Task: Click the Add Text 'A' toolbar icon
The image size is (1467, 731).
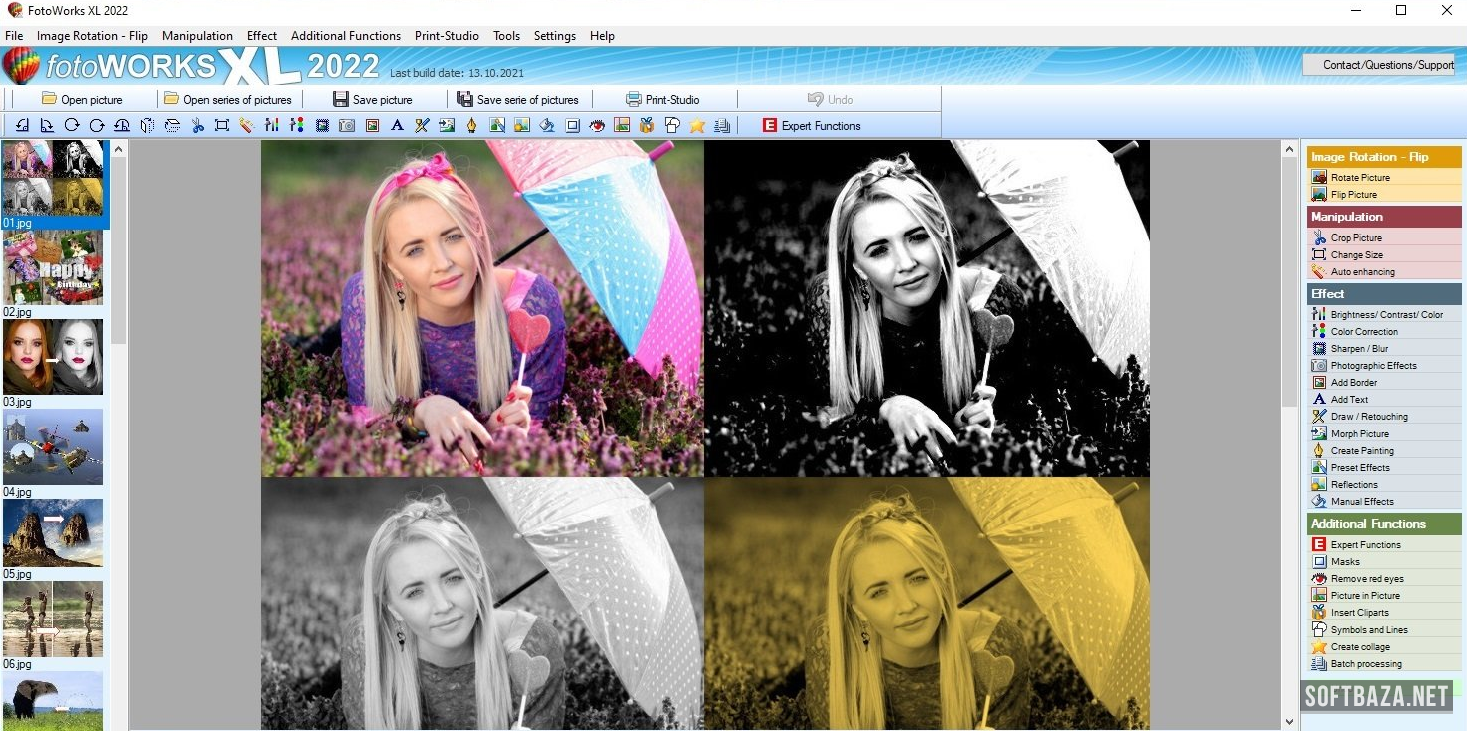Action: [397, 126]
